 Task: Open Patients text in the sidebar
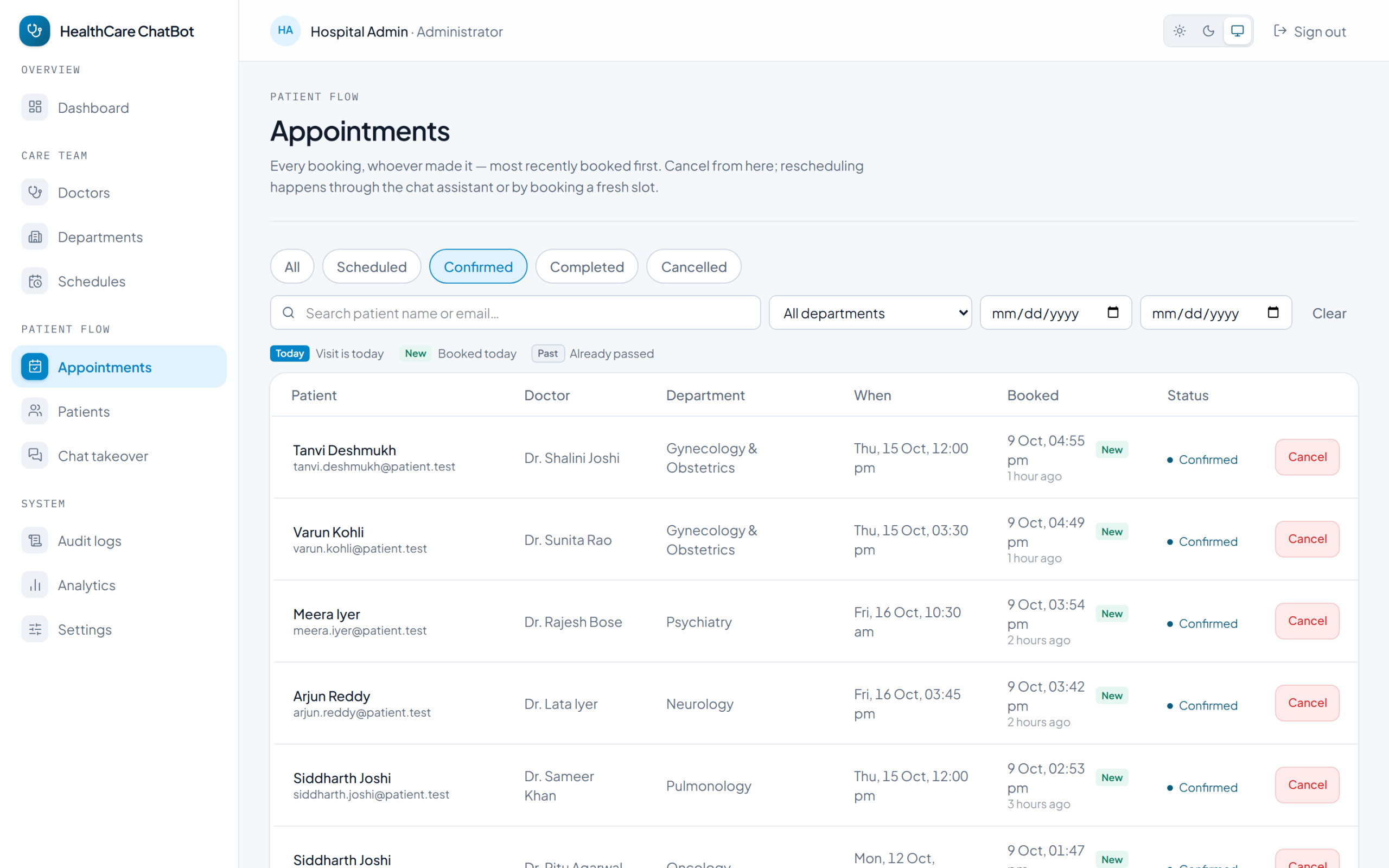click(84, 412)
